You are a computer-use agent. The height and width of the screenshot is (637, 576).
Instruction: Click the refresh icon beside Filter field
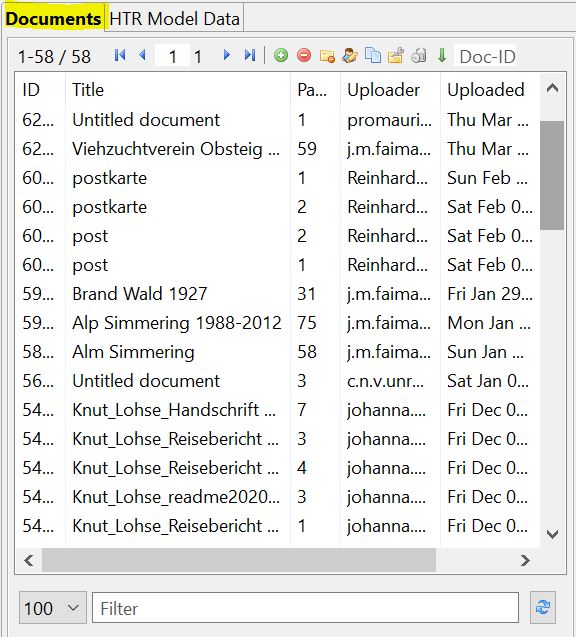tap(543, 607)
